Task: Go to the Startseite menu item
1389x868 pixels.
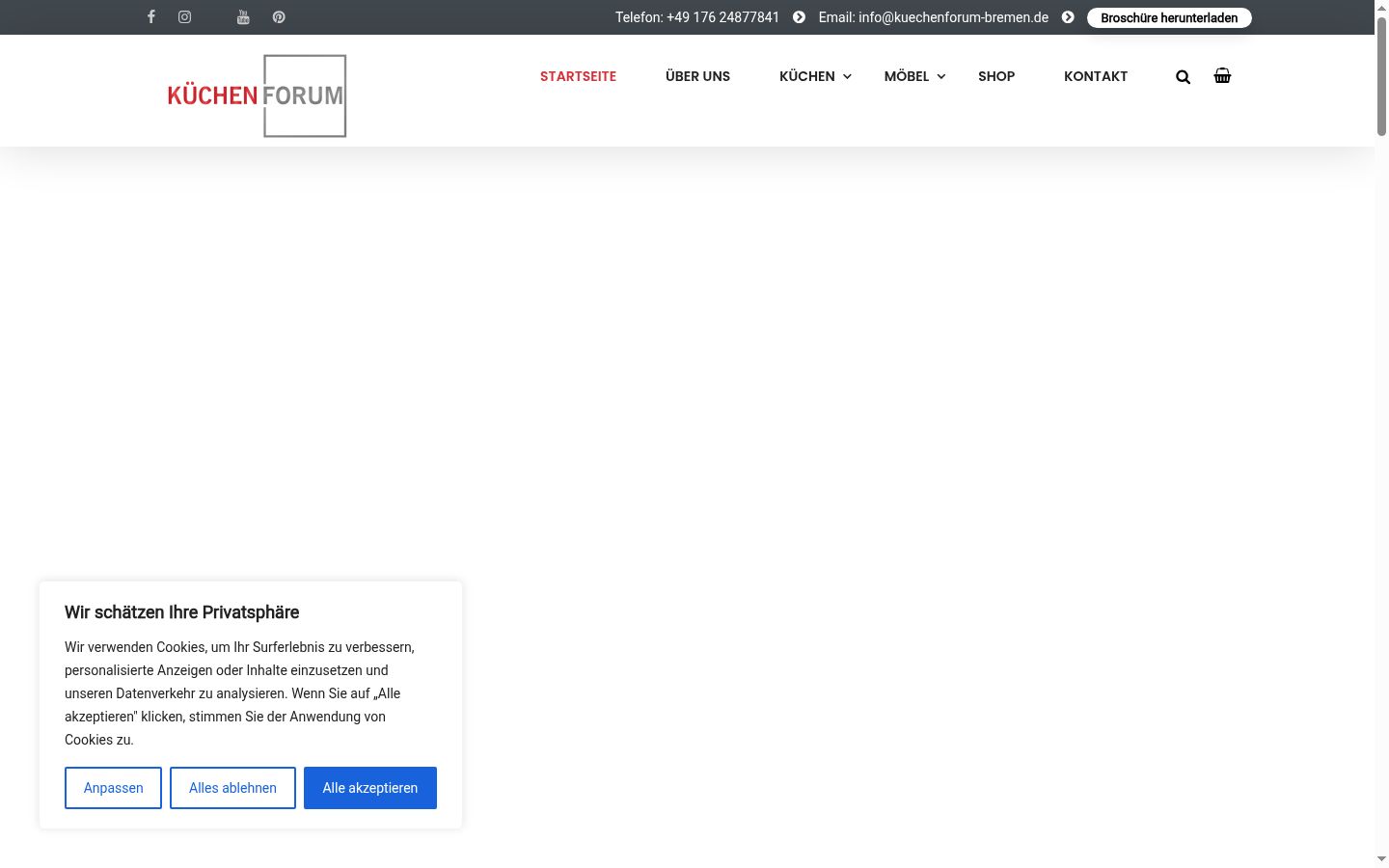Action: point(578,76)
